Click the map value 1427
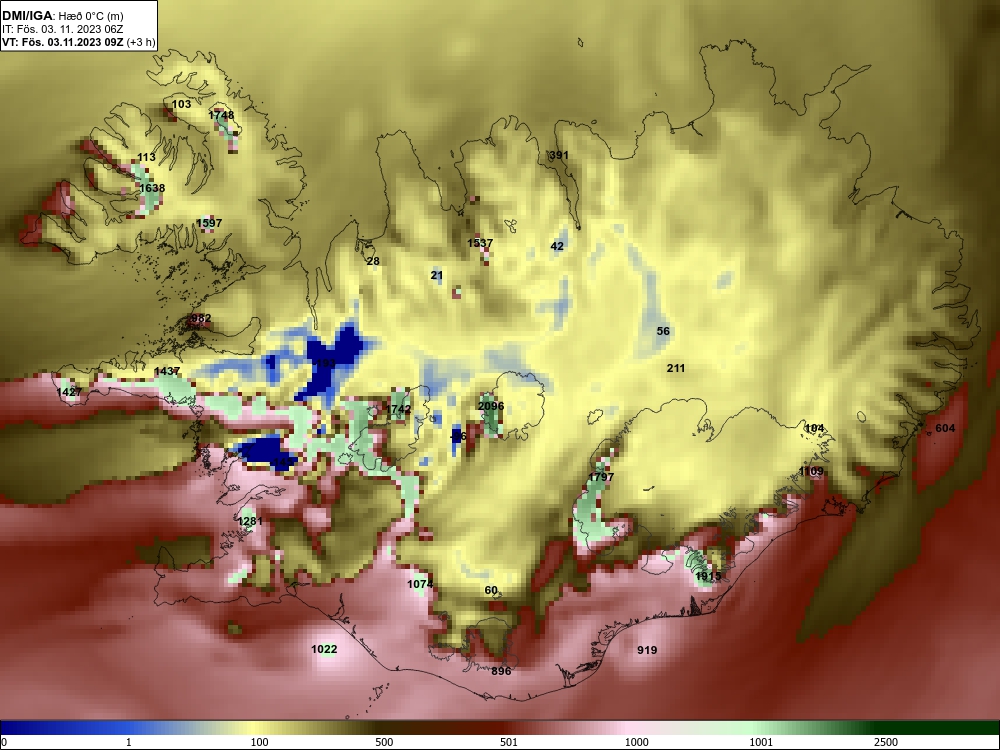The width and height of the screenshot is (1000, 750). (x=69, y=392)
